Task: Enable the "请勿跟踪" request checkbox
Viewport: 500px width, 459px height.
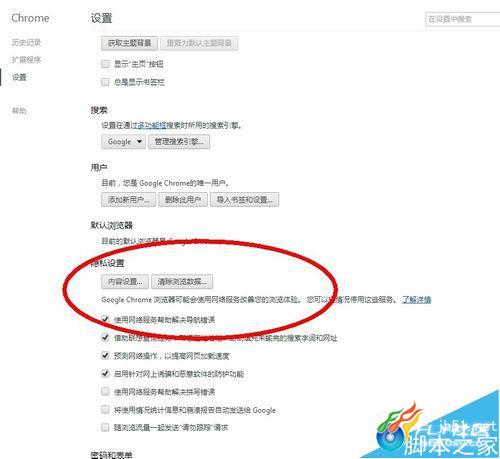Action: click(105, 427)
